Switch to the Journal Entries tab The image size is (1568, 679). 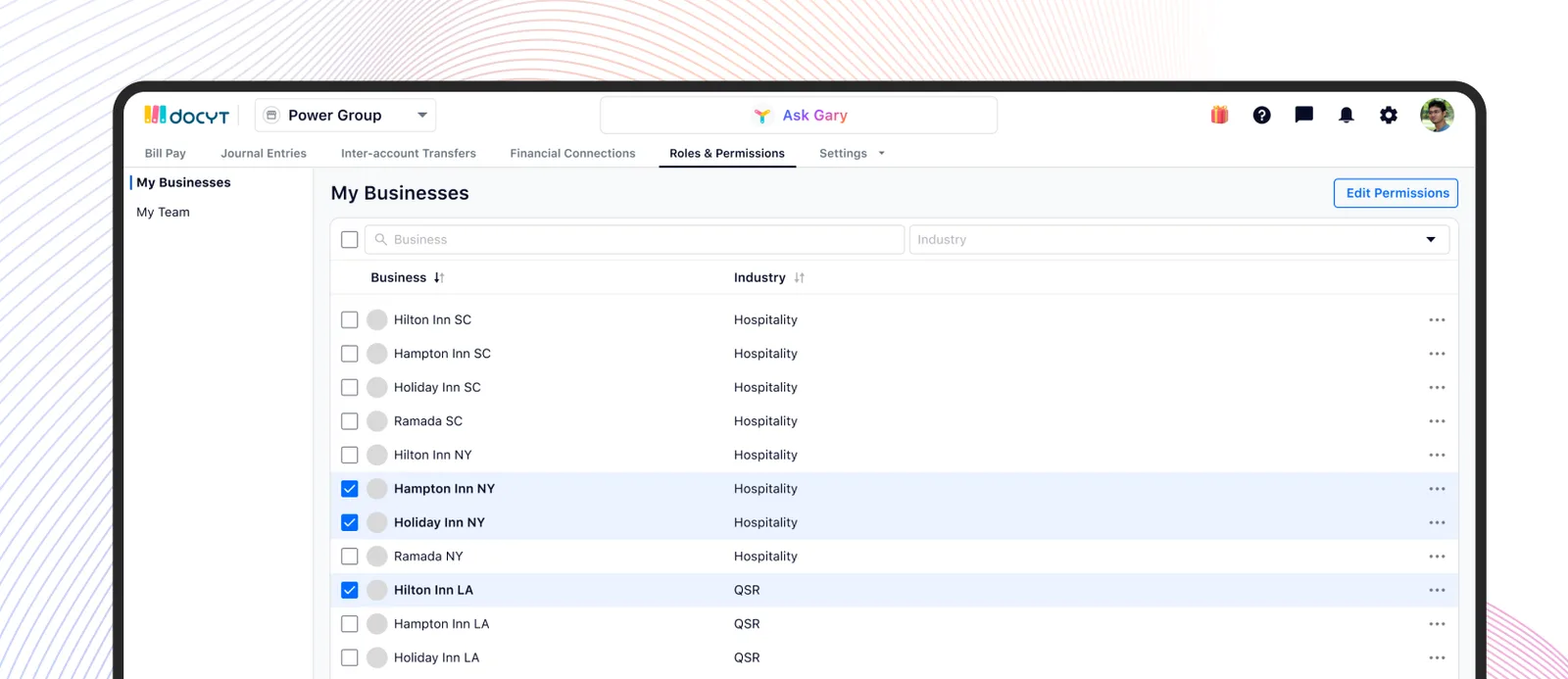click(264, 154)
